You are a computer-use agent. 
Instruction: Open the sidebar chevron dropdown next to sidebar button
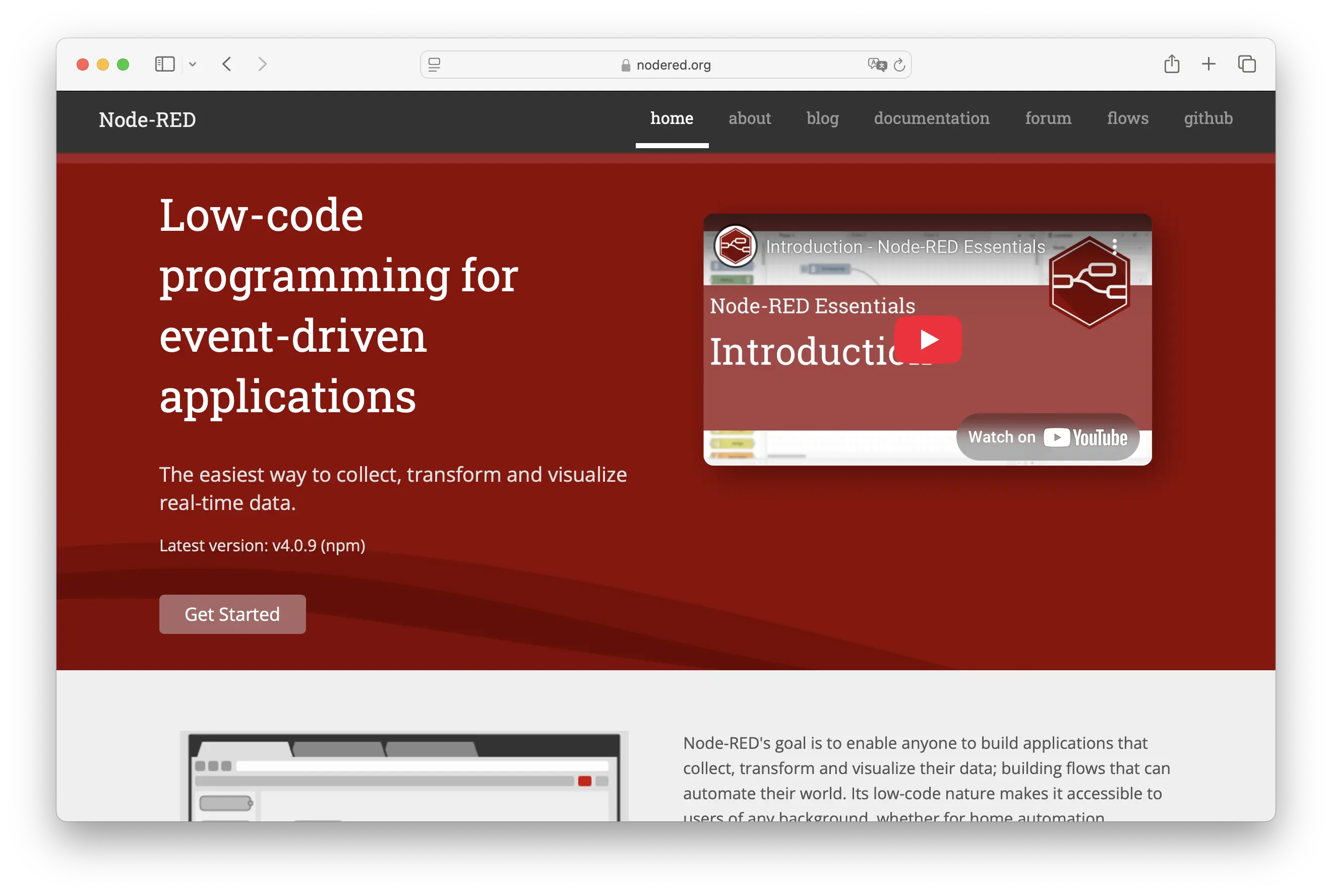[193, 64]
